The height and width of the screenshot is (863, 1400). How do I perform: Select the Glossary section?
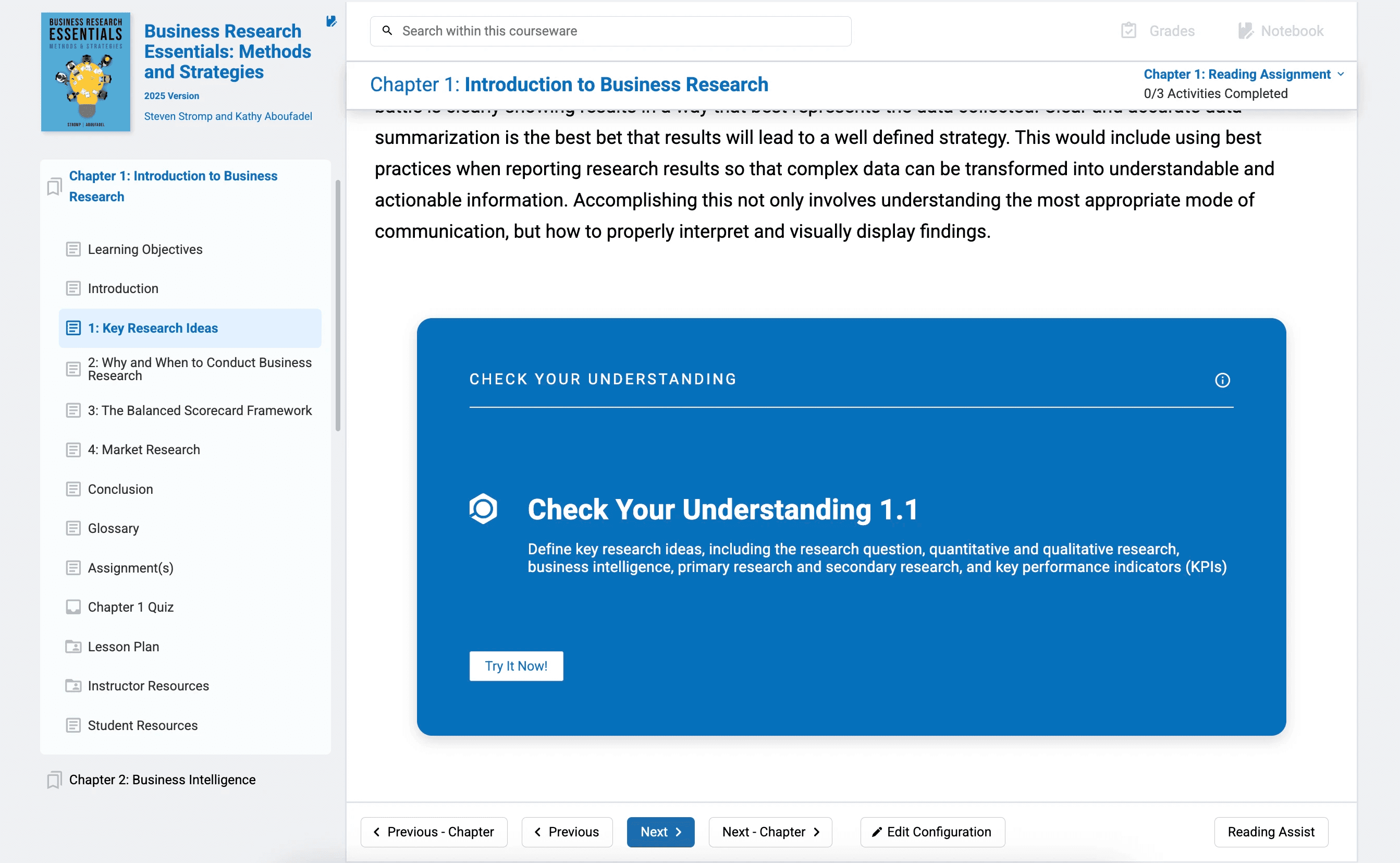point(113,529)
